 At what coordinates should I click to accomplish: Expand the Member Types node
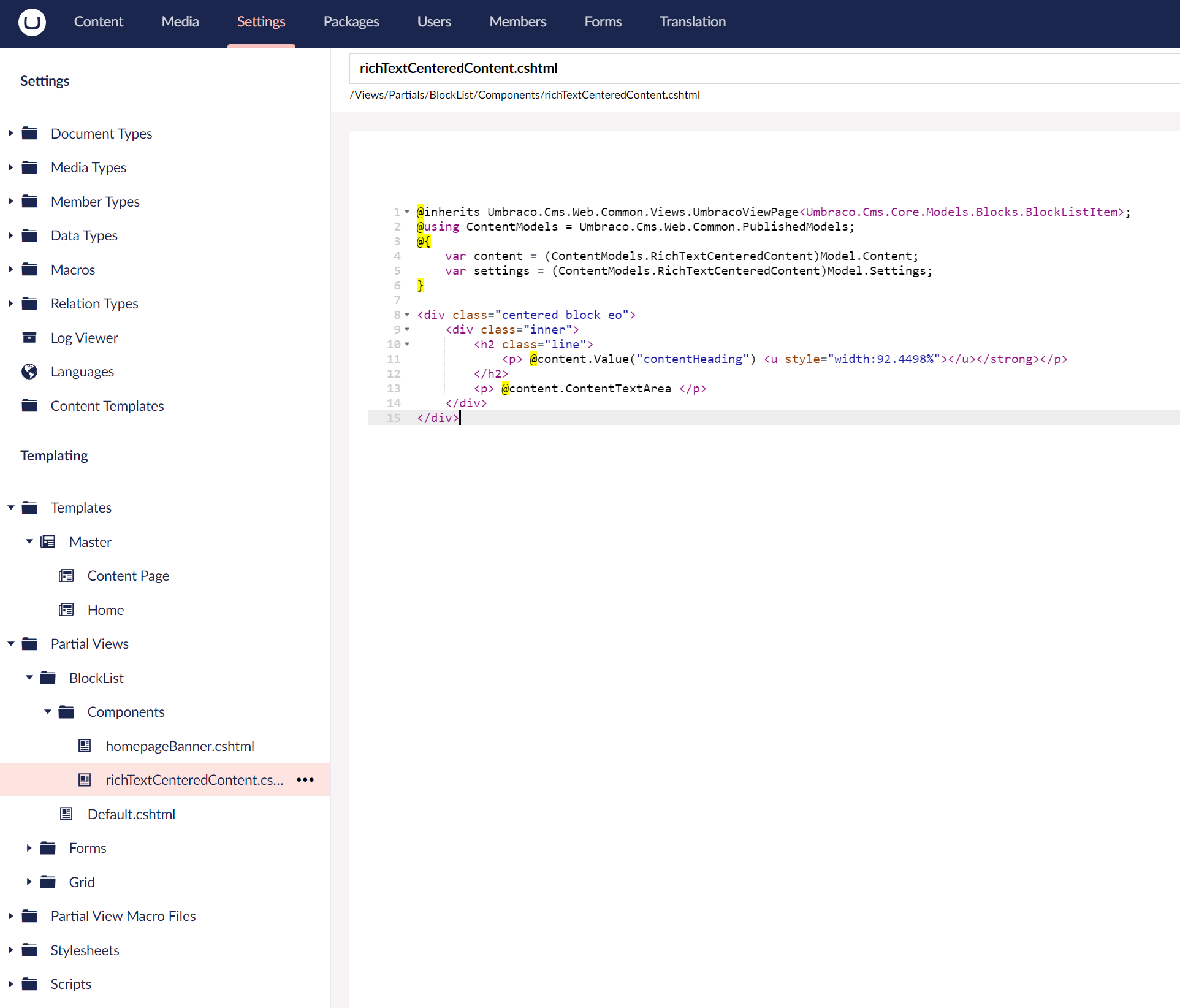(x=10, y=201)
